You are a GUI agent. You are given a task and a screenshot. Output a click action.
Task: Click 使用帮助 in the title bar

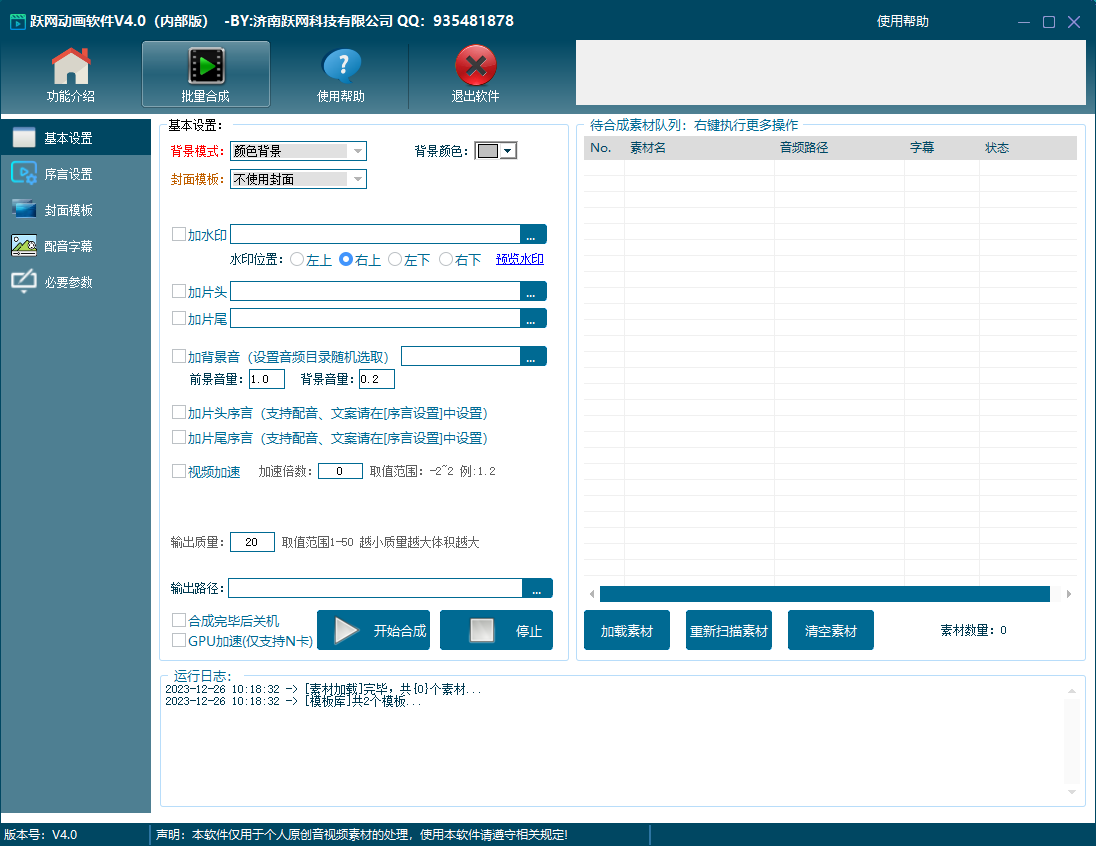(x=902, y=21)
